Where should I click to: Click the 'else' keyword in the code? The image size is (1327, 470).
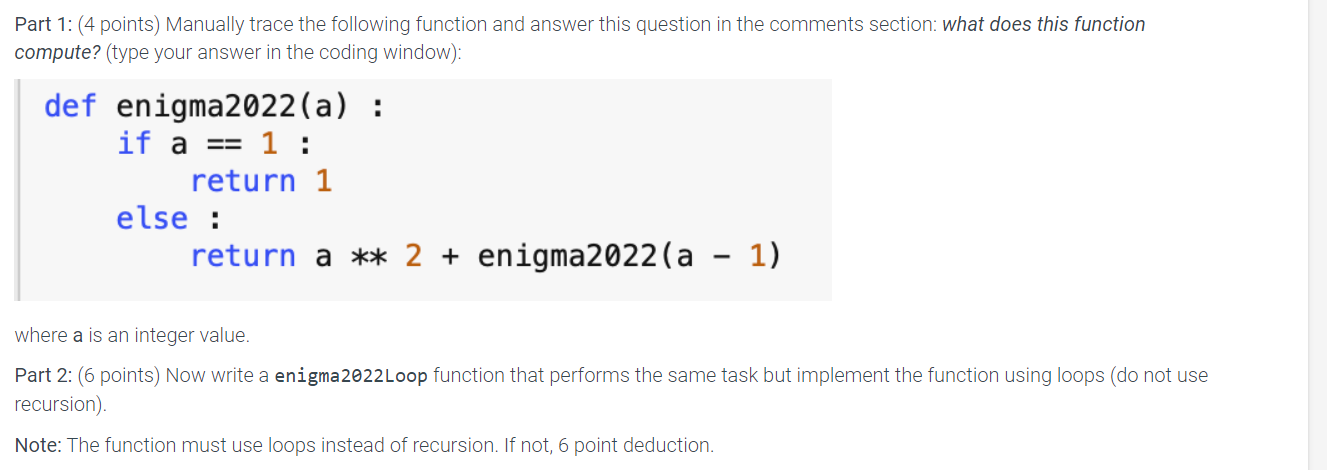tap(152, 219)
